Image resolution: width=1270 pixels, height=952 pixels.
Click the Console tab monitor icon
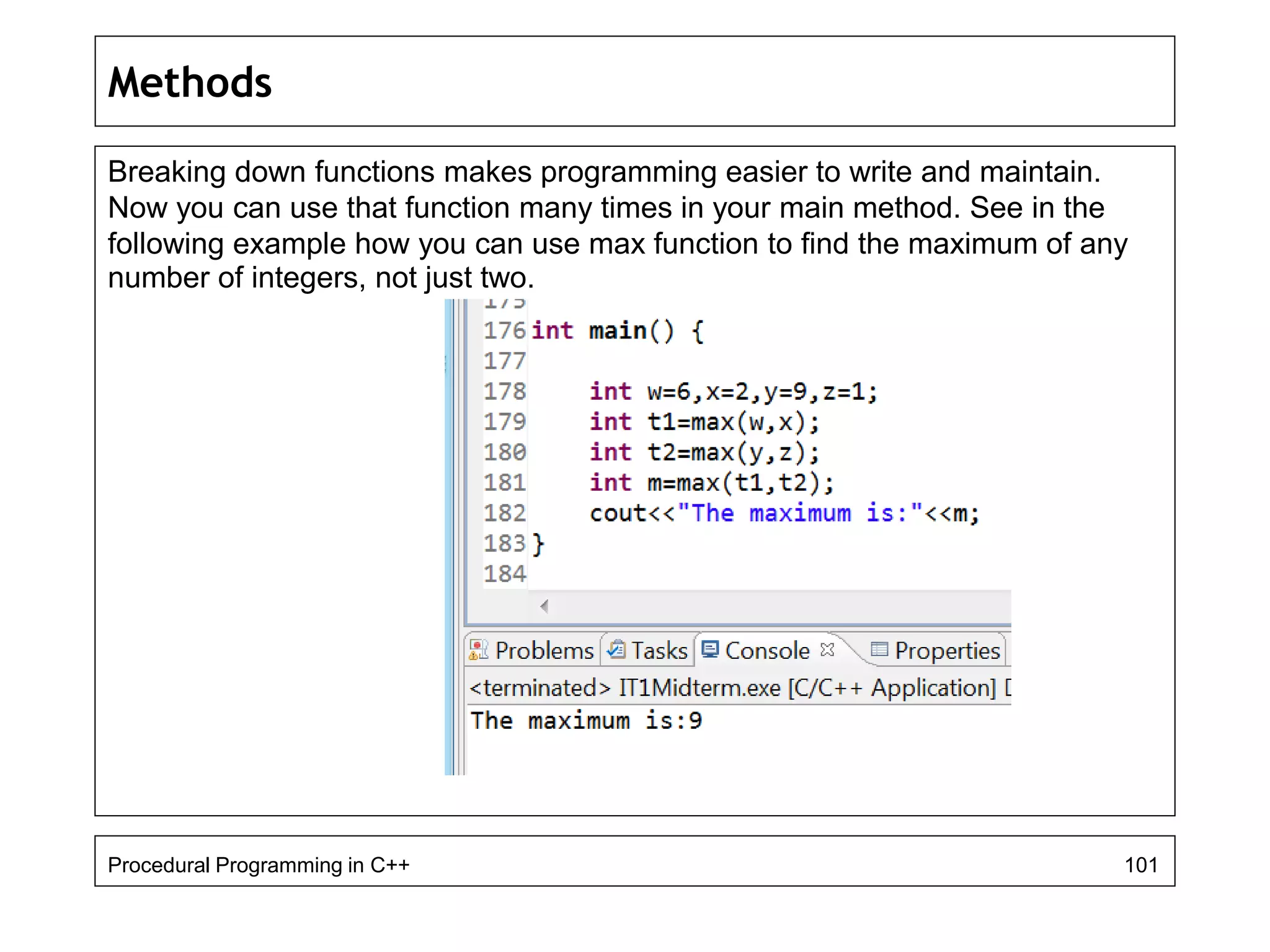[x=710, y=649]
